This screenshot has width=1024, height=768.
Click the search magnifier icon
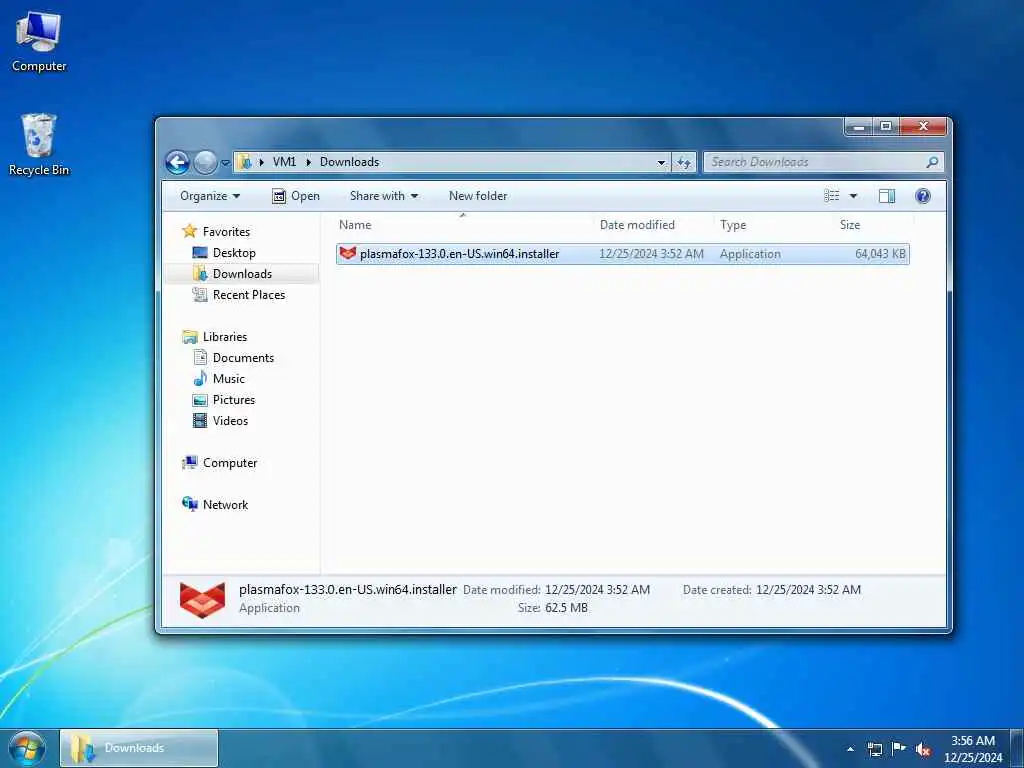(x=933, y=162)
